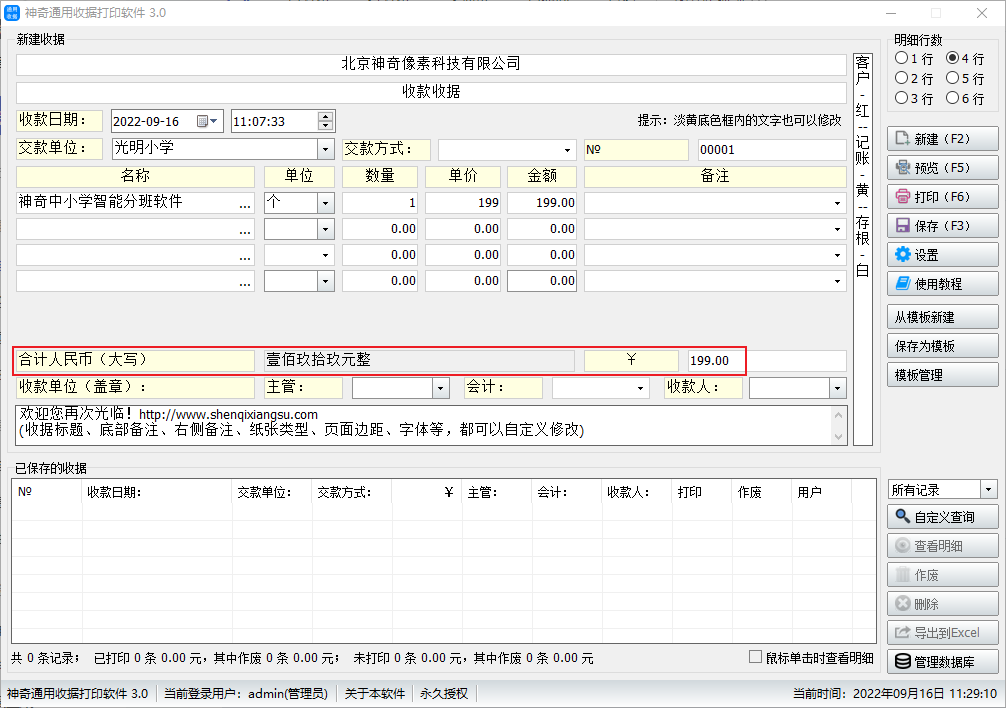Click 关于本软件 in the status bar
This screenshot has width=1006, height=708.
pos(375,694)
